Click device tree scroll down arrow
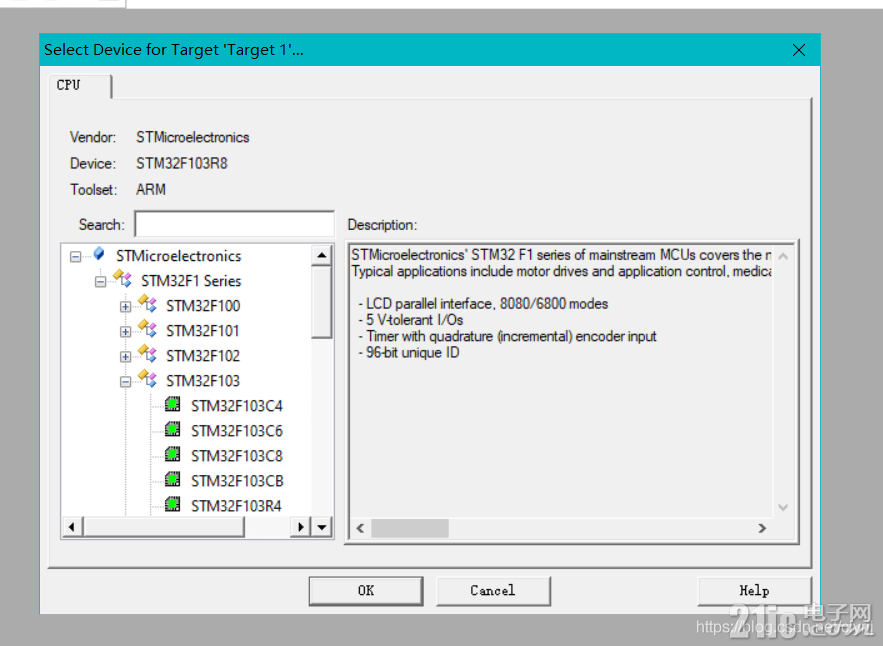 click(322, 527)
